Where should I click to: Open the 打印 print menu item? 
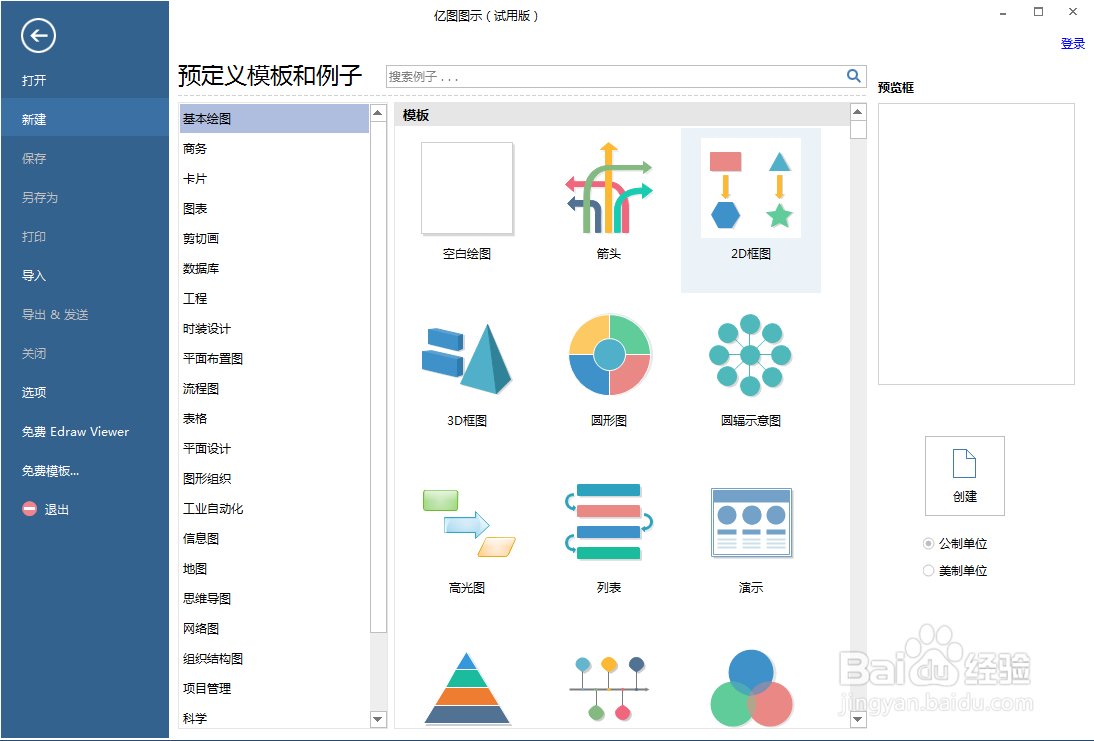84,237
